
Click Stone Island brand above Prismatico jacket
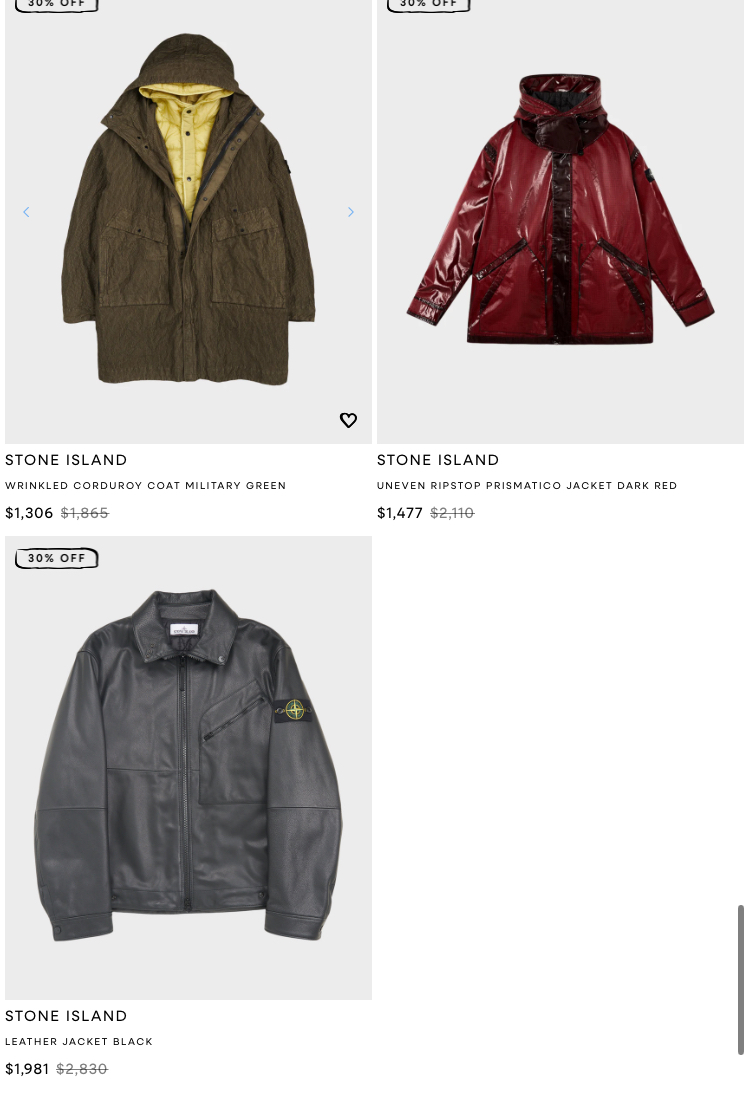[x=438, y=460]
